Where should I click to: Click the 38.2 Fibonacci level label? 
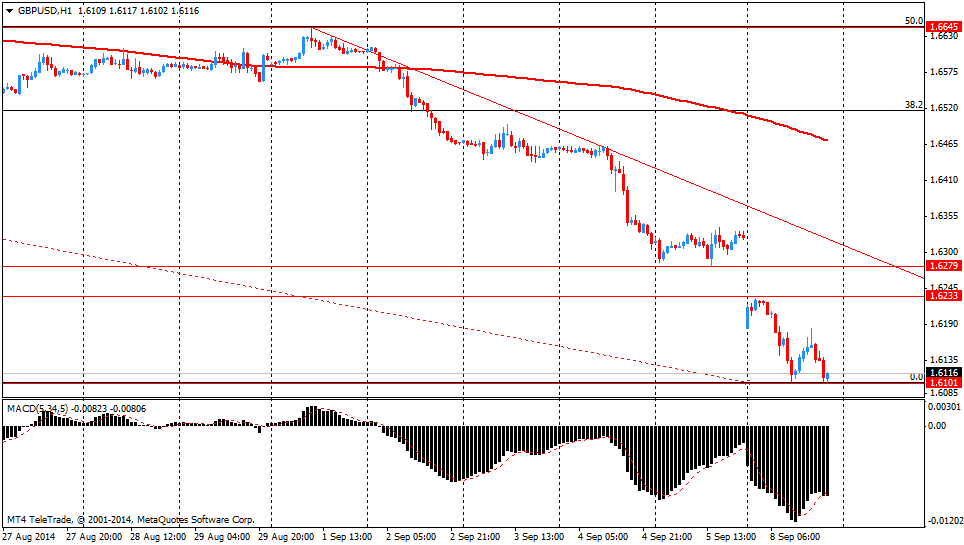[x=912, y=104]
